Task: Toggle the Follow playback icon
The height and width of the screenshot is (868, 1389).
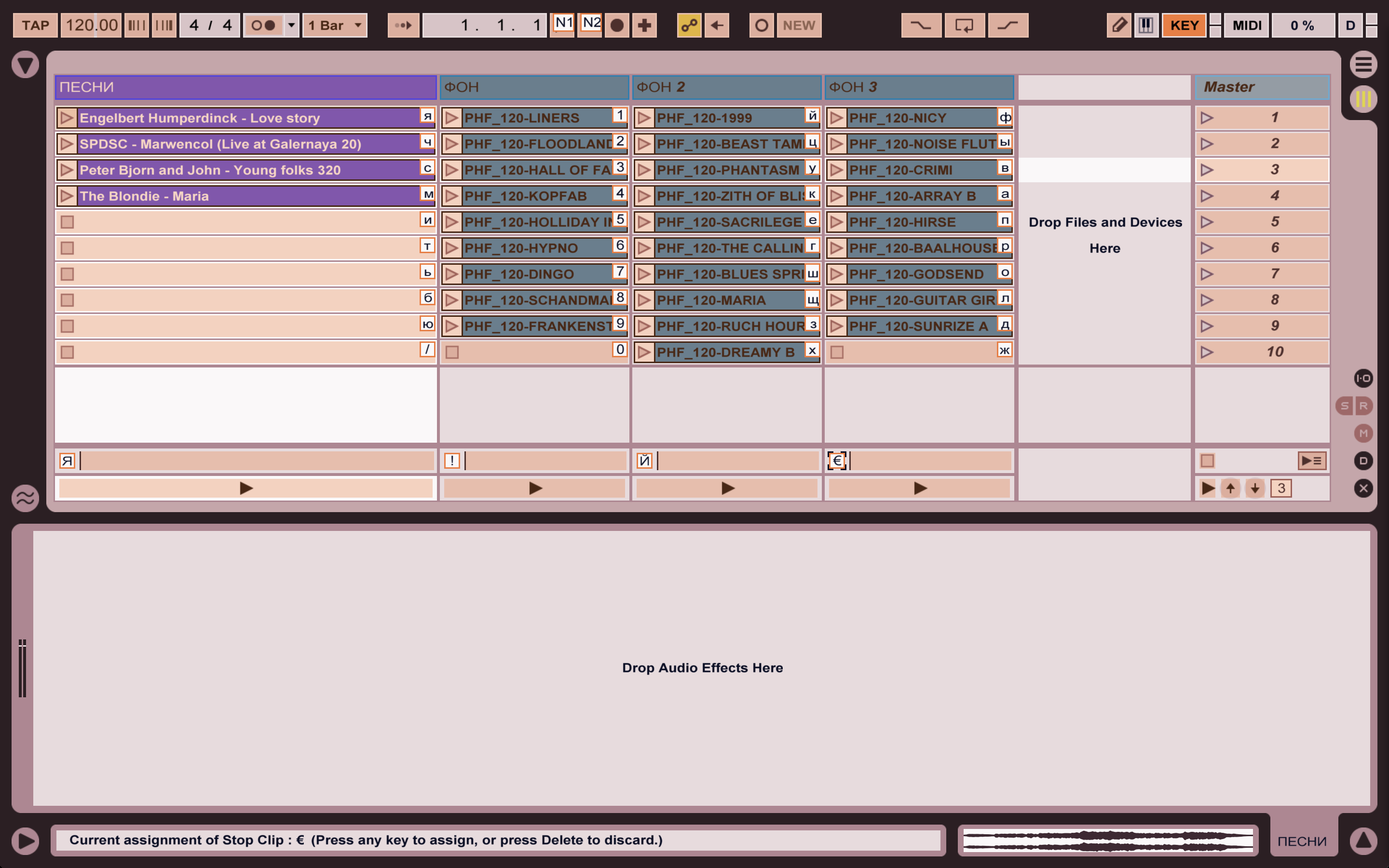Action: click(403, 25)
